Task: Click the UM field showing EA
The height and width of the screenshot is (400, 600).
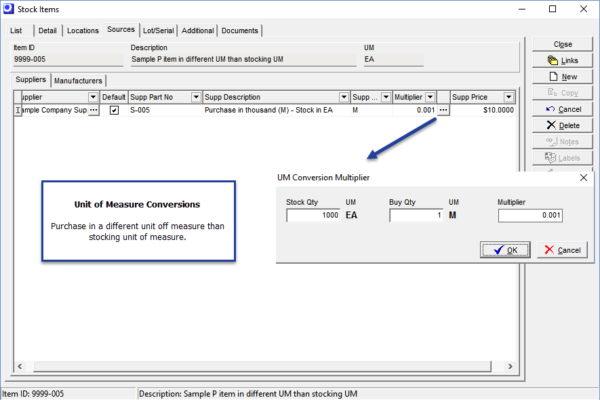Action: 393,59
